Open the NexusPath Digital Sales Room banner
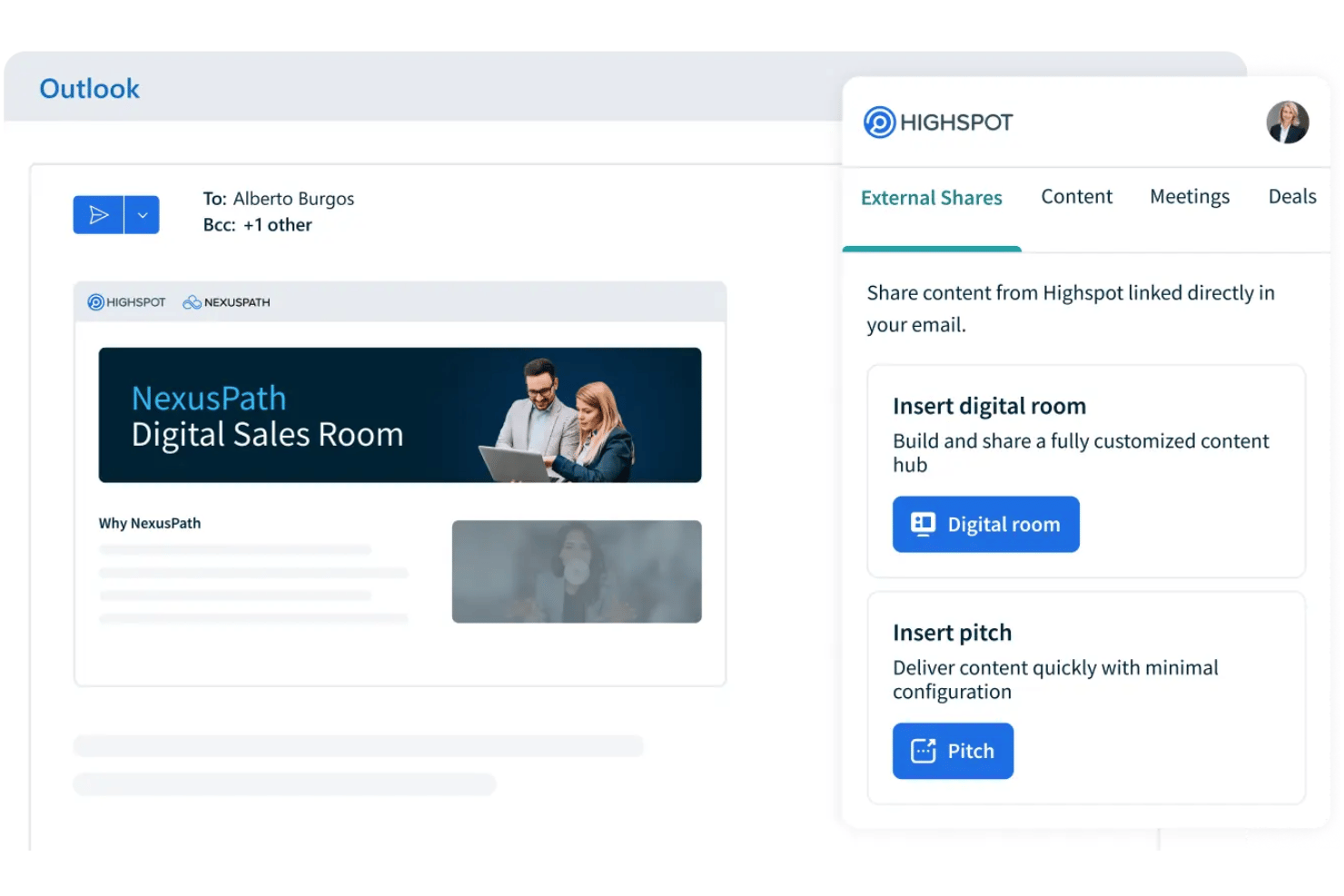1344x896 pixels. [x=400, y=415]
